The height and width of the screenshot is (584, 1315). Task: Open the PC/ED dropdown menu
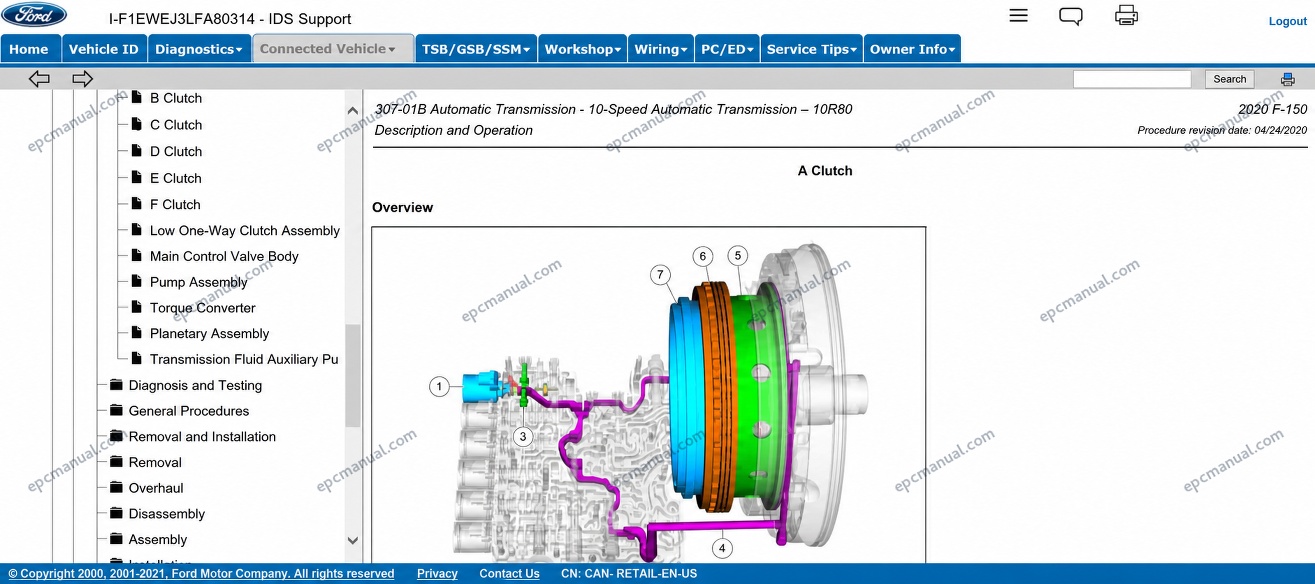[727, 49]
